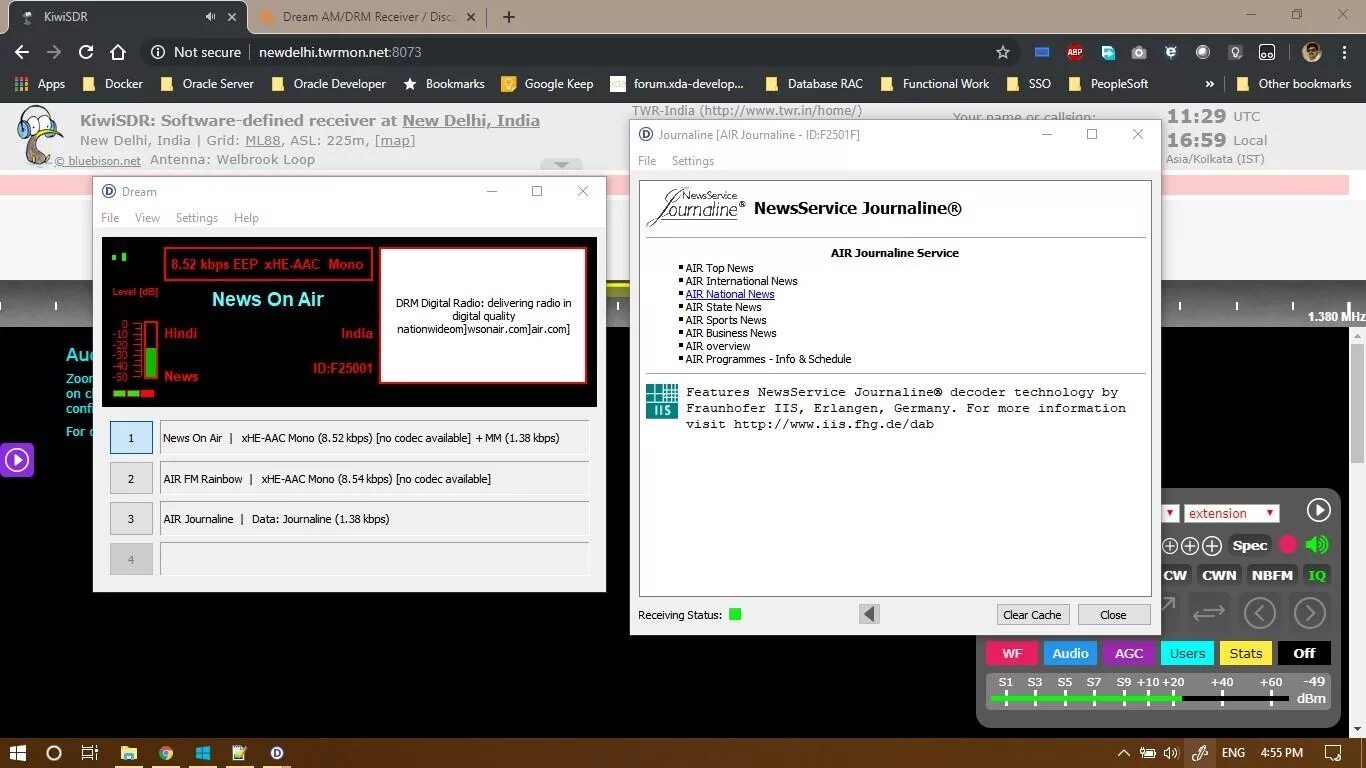Open the Dream app in Windows taskbar
The width and height of the screenshot is (1366, 768).
[x=277, y=753]
